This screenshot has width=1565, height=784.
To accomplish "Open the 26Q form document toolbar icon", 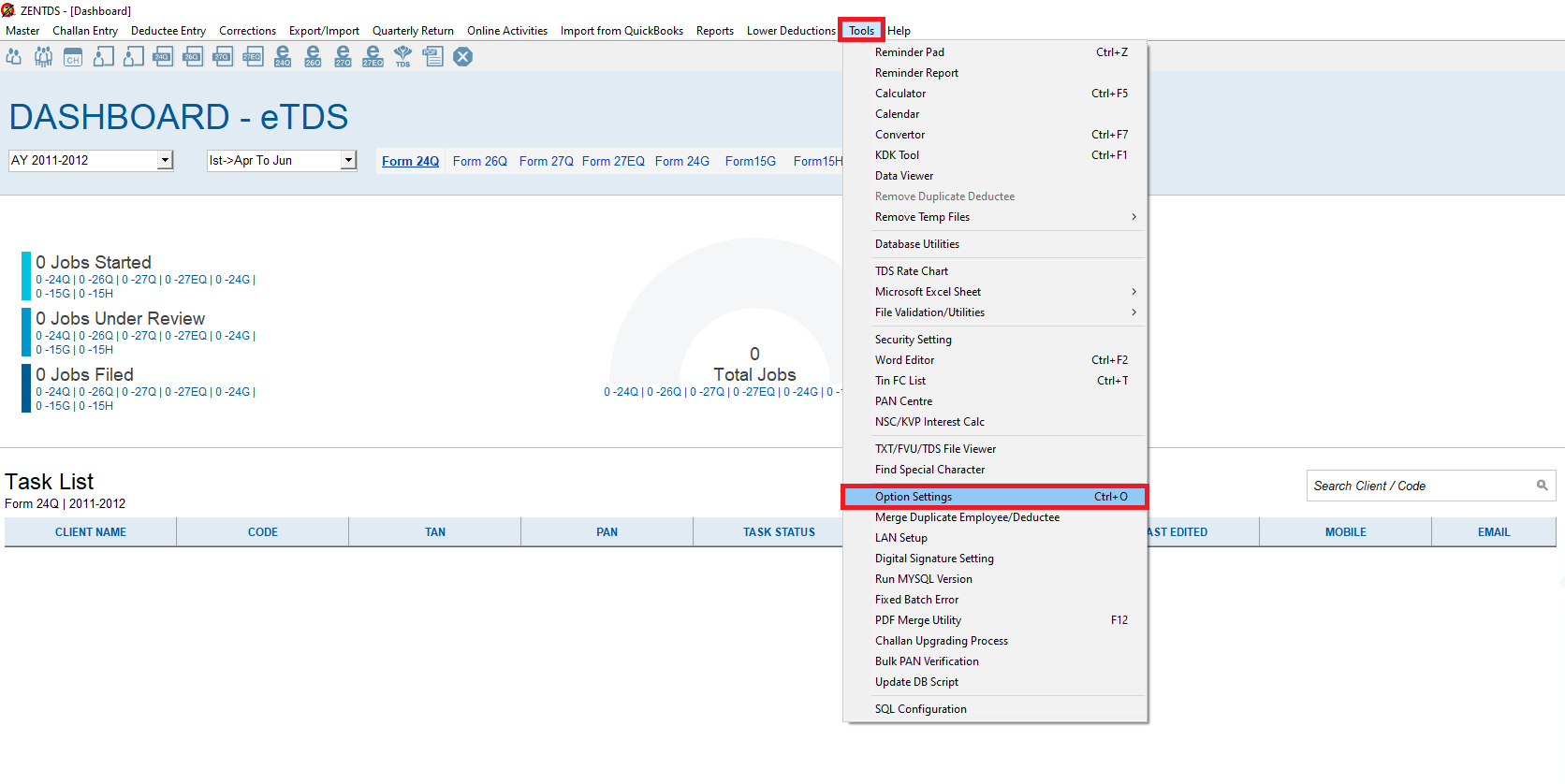I will [x=193, y=57].
